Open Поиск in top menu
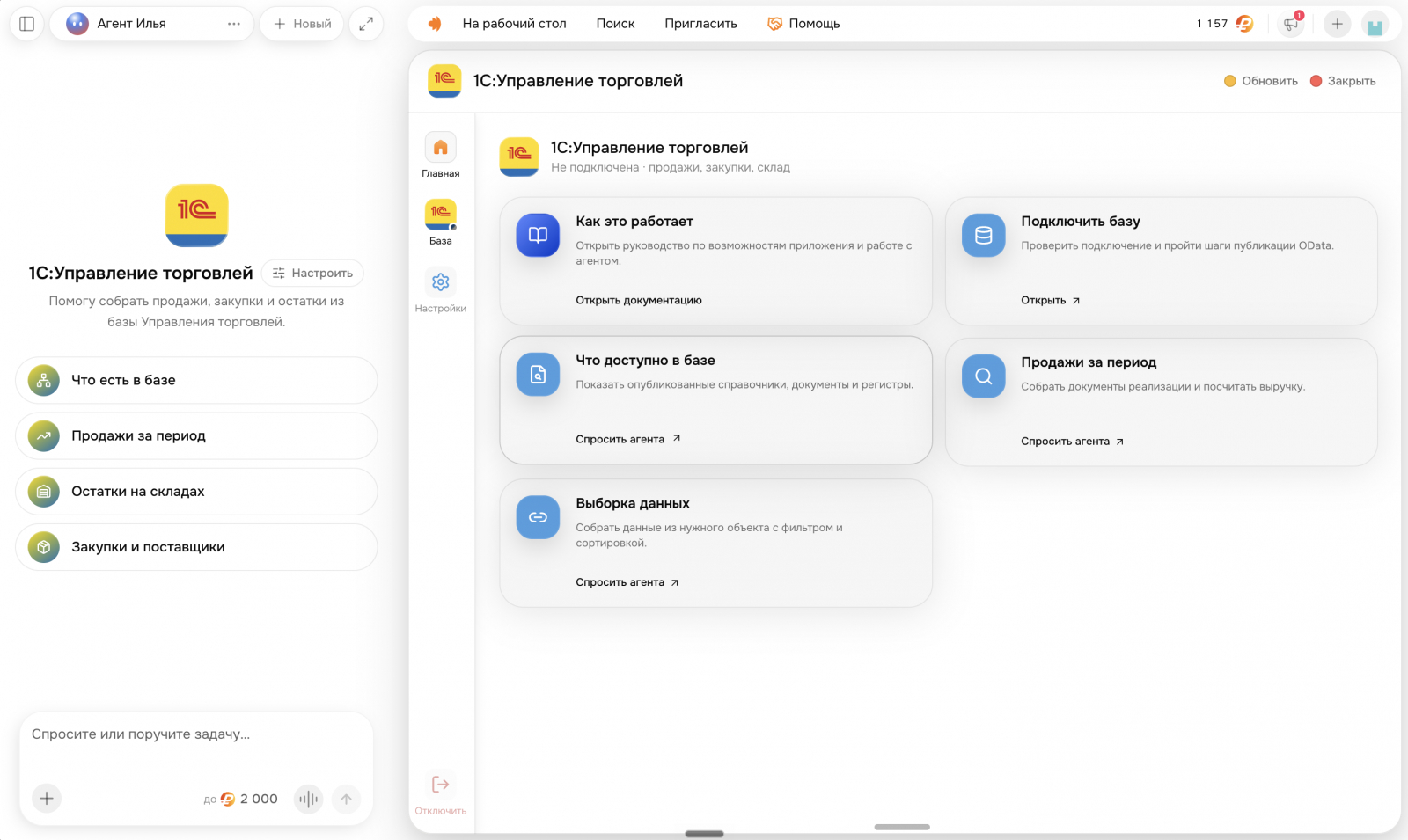The width and height of the screenshot is (1408, 840). 615,24
